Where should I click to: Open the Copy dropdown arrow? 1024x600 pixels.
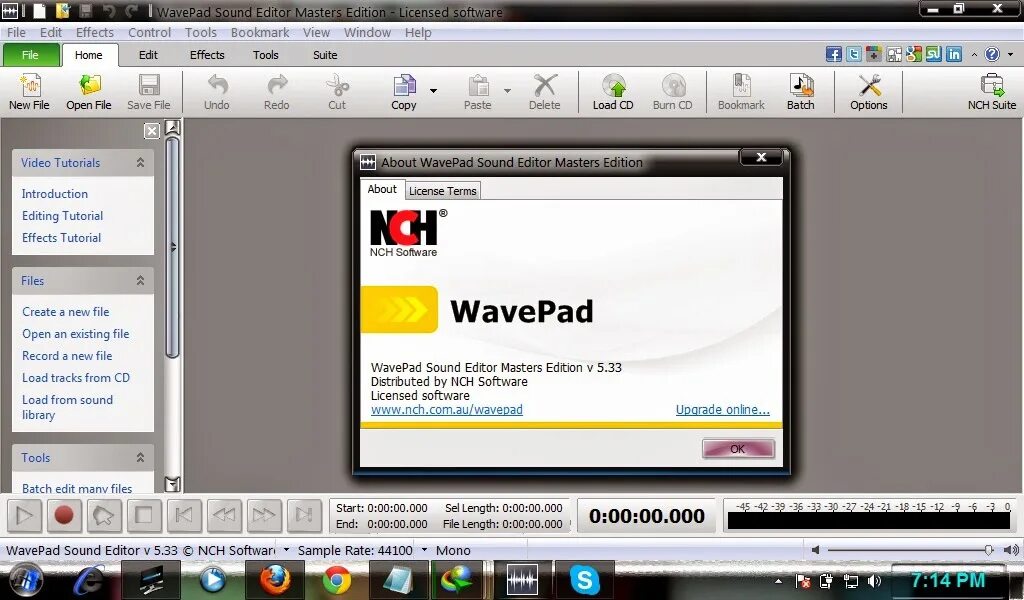433,91
